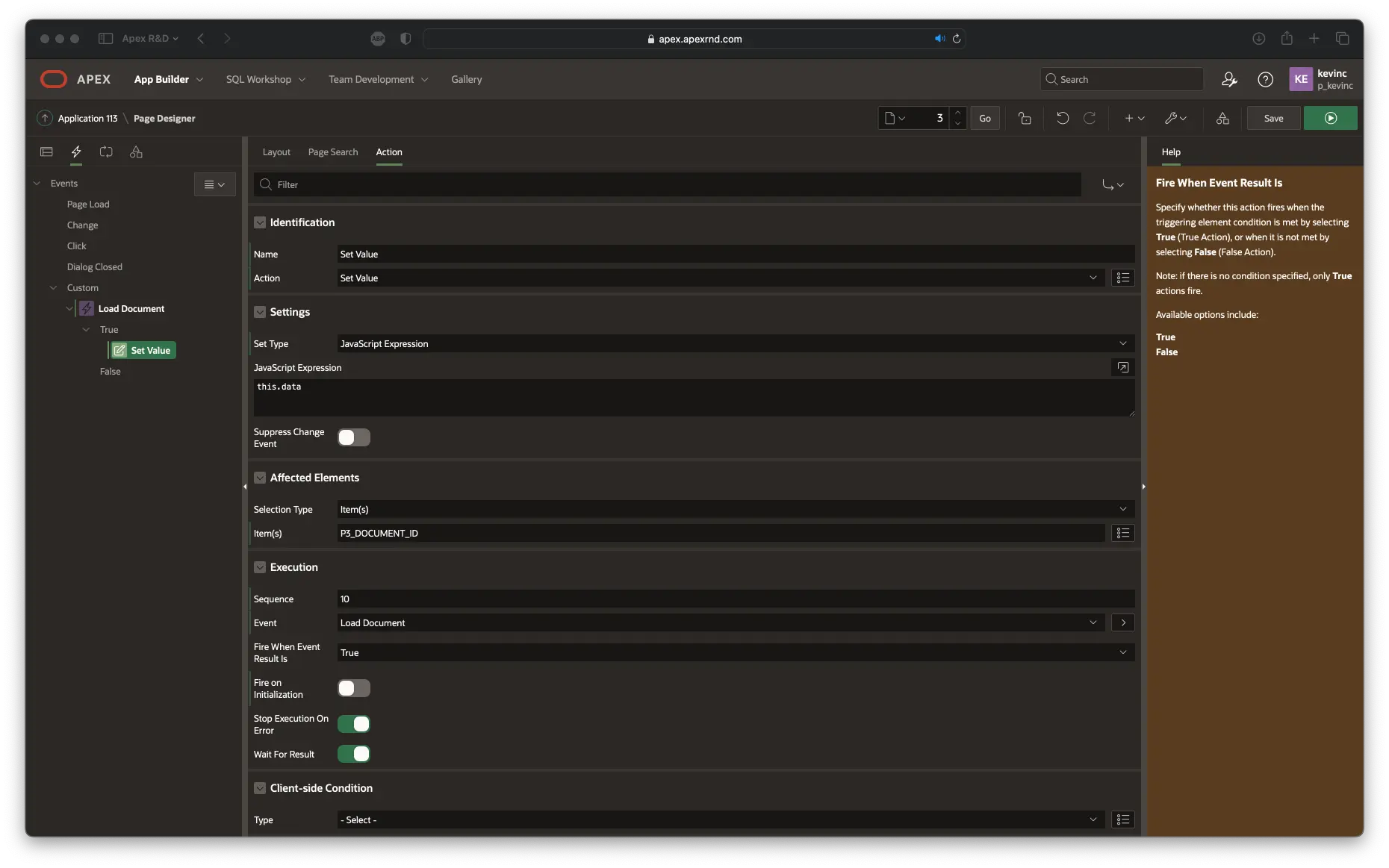Image resolution: width=1389 pixels, height=868 pixels.
Task: Open the tree options menu button
Action: tap(214, 184)
